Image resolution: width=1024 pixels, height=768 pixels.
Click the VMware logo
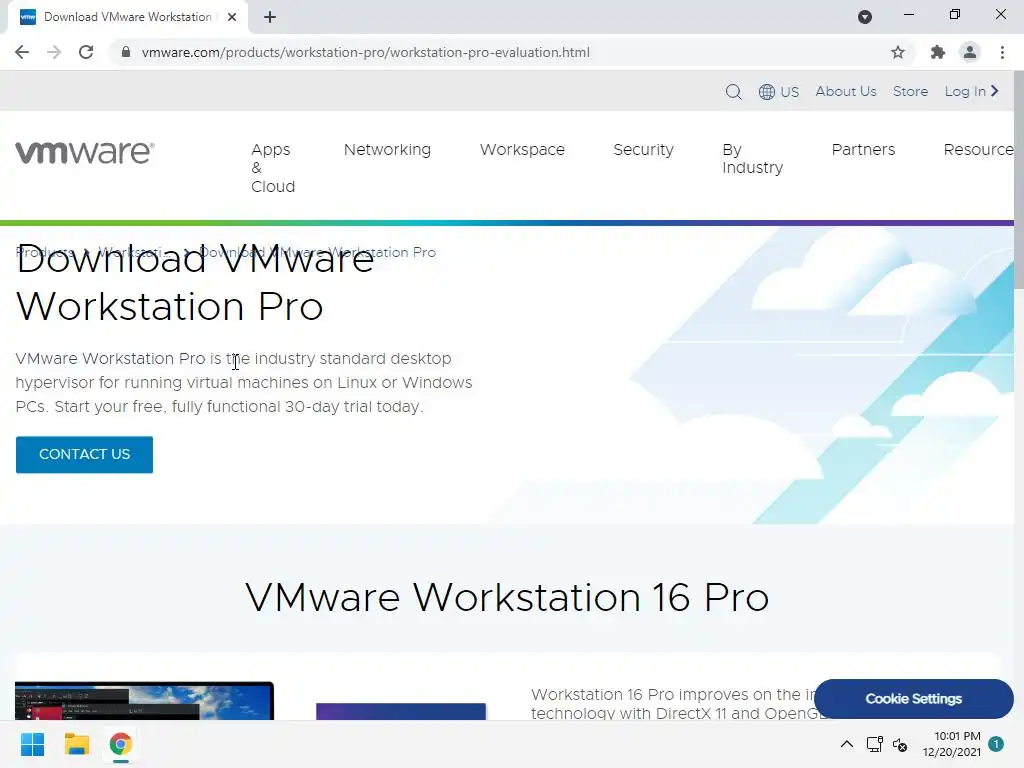click(x=85, y=152)
